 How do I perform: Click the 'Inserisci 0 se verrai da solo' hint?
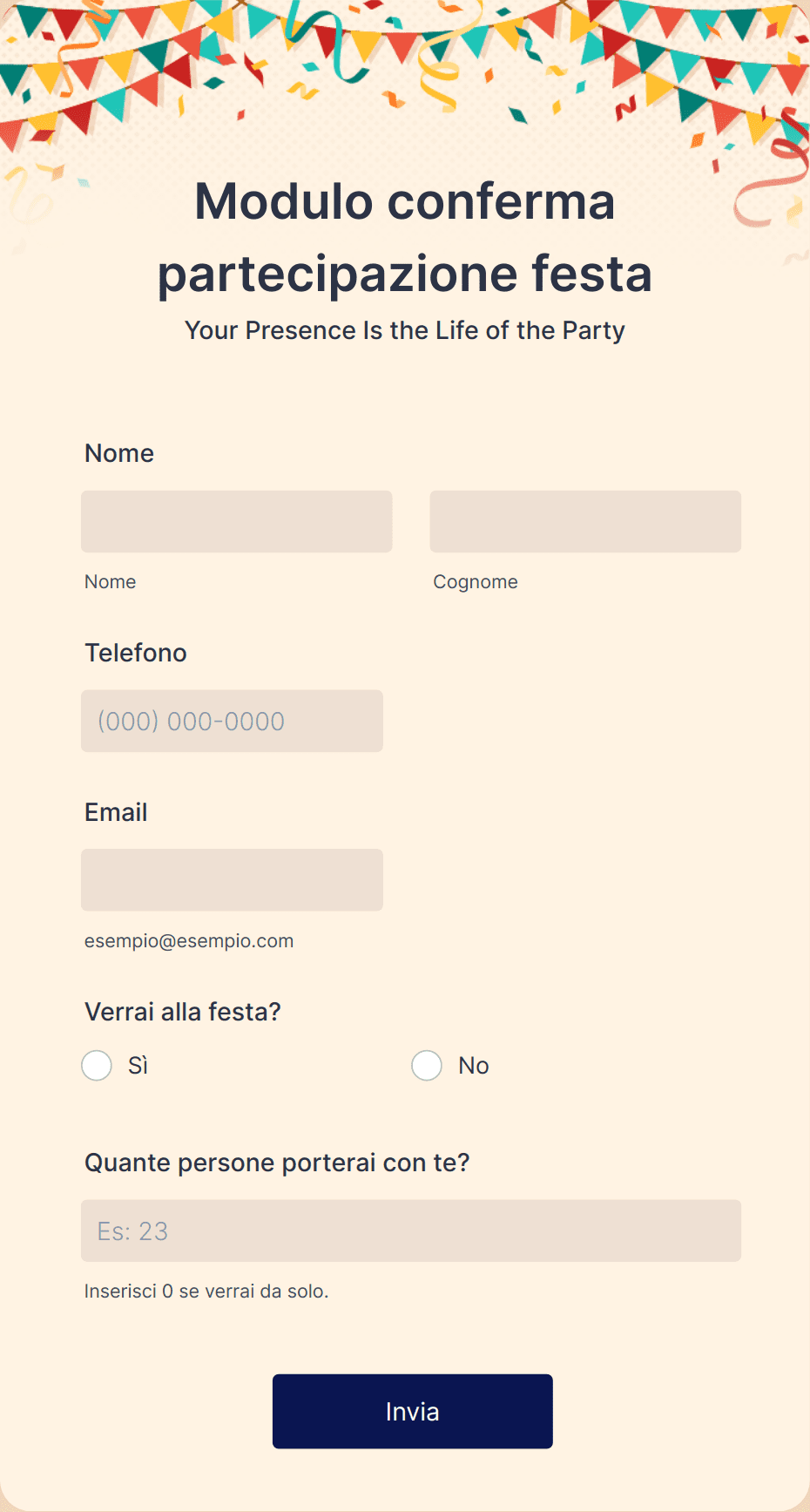click(206, 1292)
